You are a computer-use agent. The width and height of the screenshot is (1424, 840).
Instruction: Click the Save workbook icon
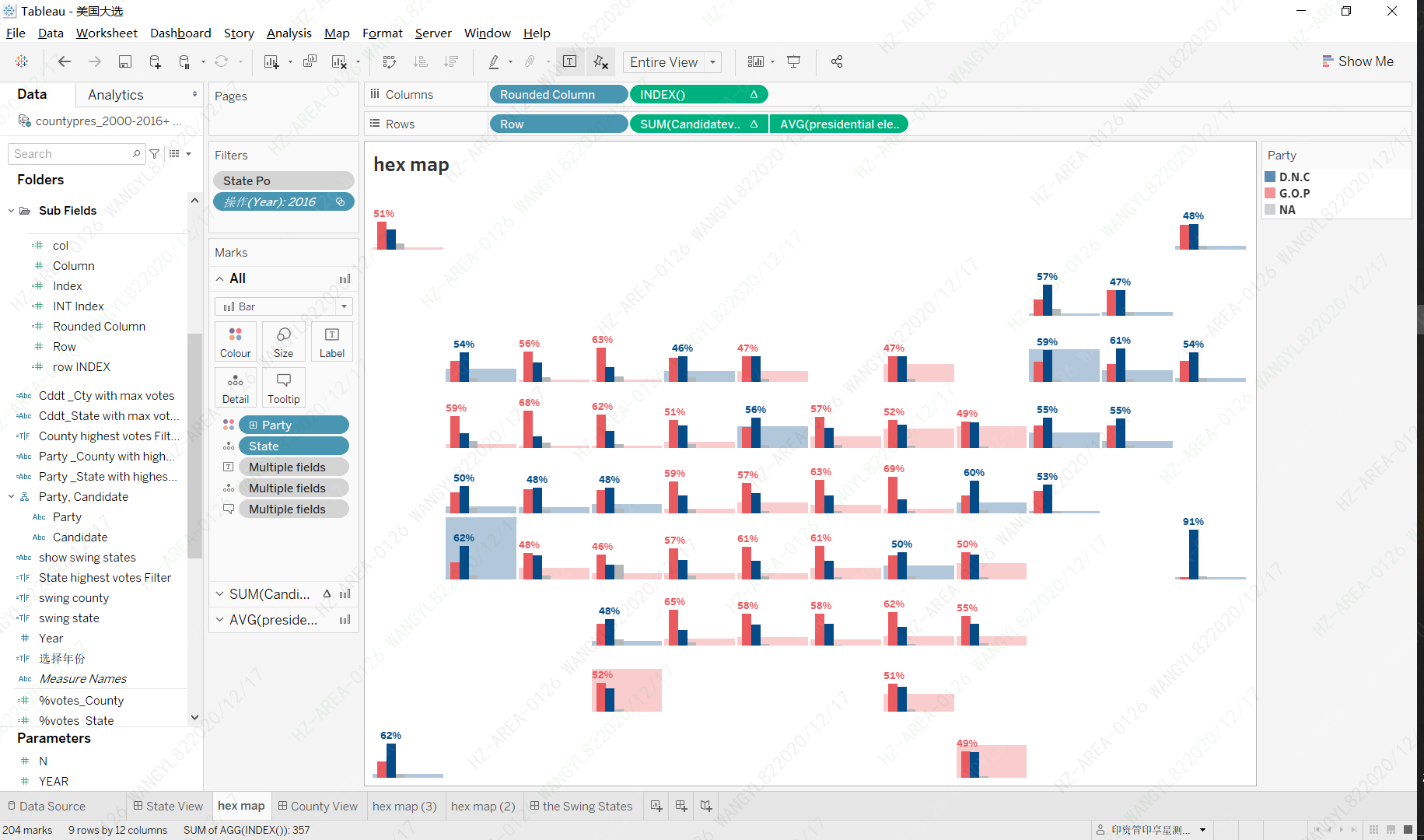click(124, 62)
